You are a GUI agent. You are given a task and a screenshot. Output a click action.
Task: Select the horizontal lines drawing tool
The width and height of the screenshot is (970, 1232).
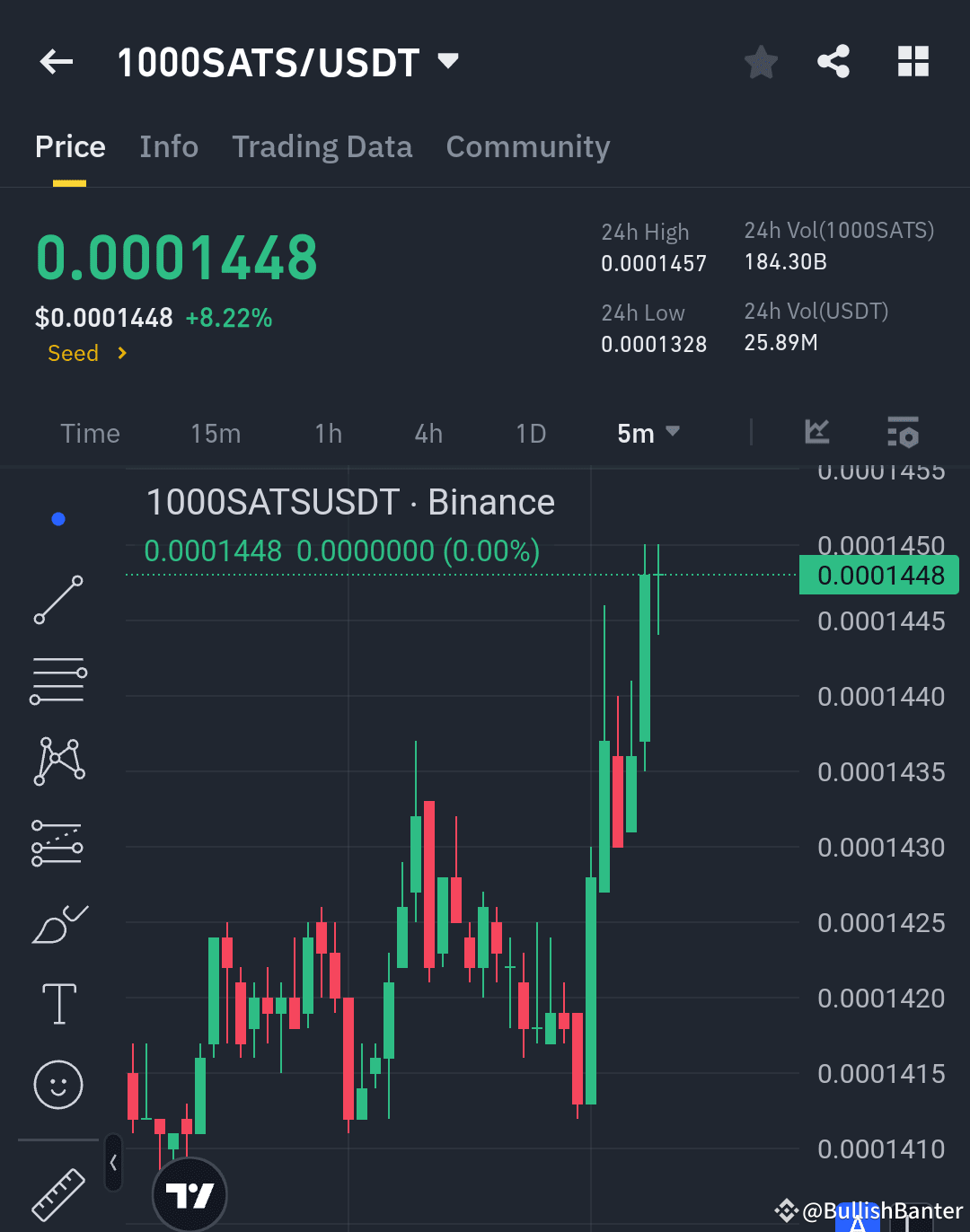pyautogui.click(x=57, y=680)
